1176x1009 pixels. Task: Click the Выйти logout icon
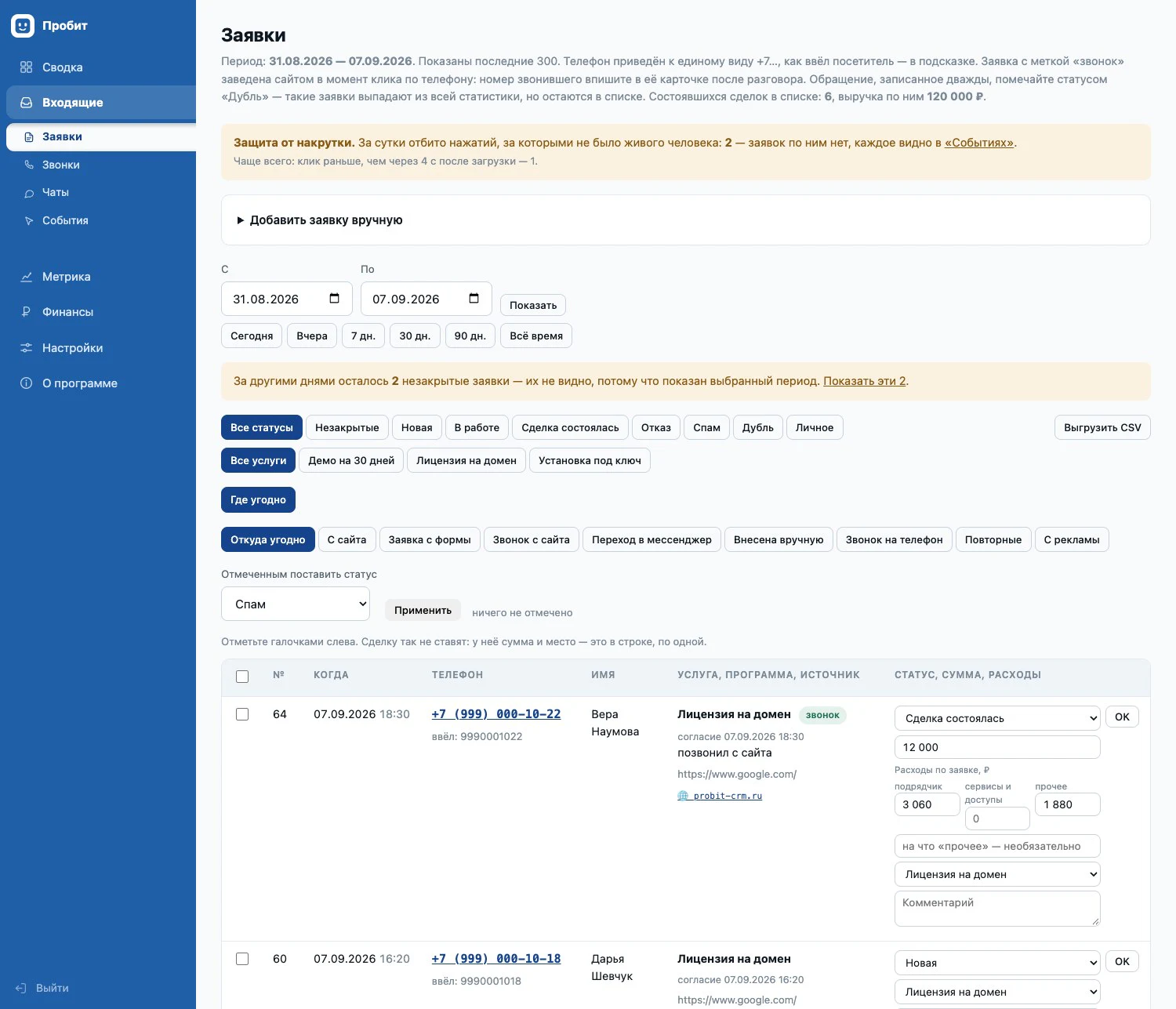[21, 988]
